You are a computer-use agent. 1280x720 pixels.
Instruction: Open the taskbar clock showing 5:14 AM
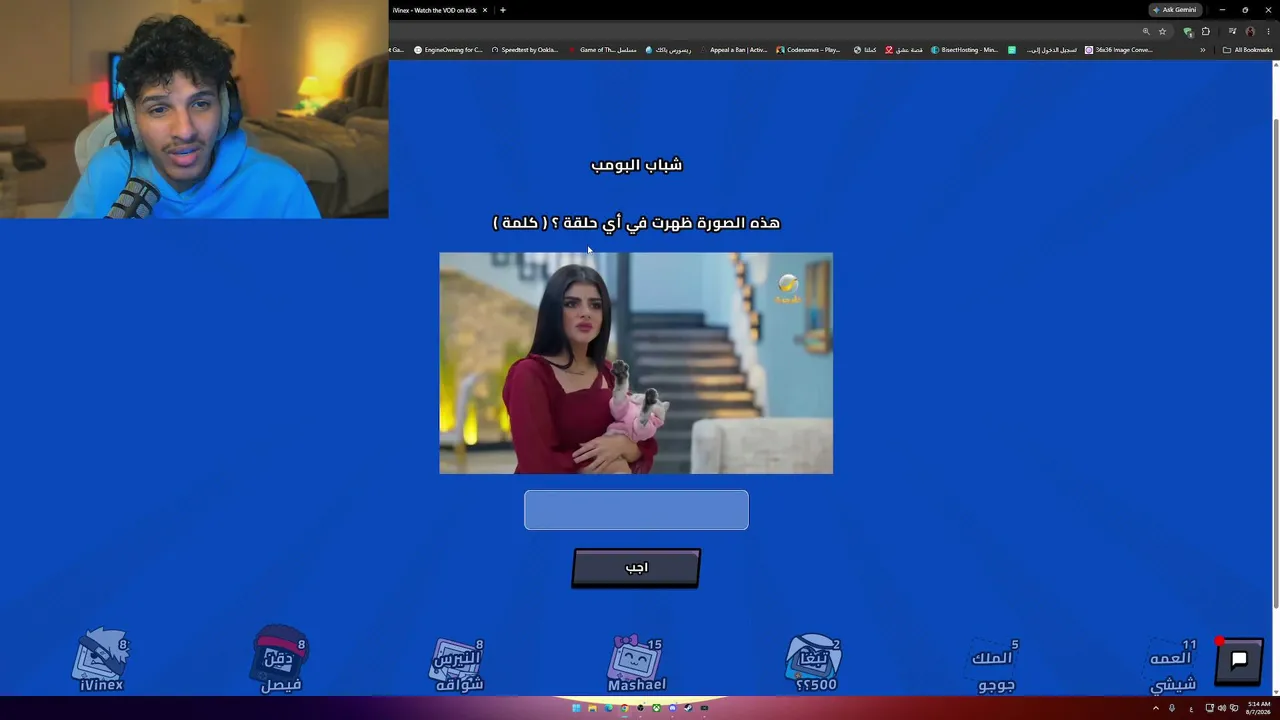[1259, 708]
